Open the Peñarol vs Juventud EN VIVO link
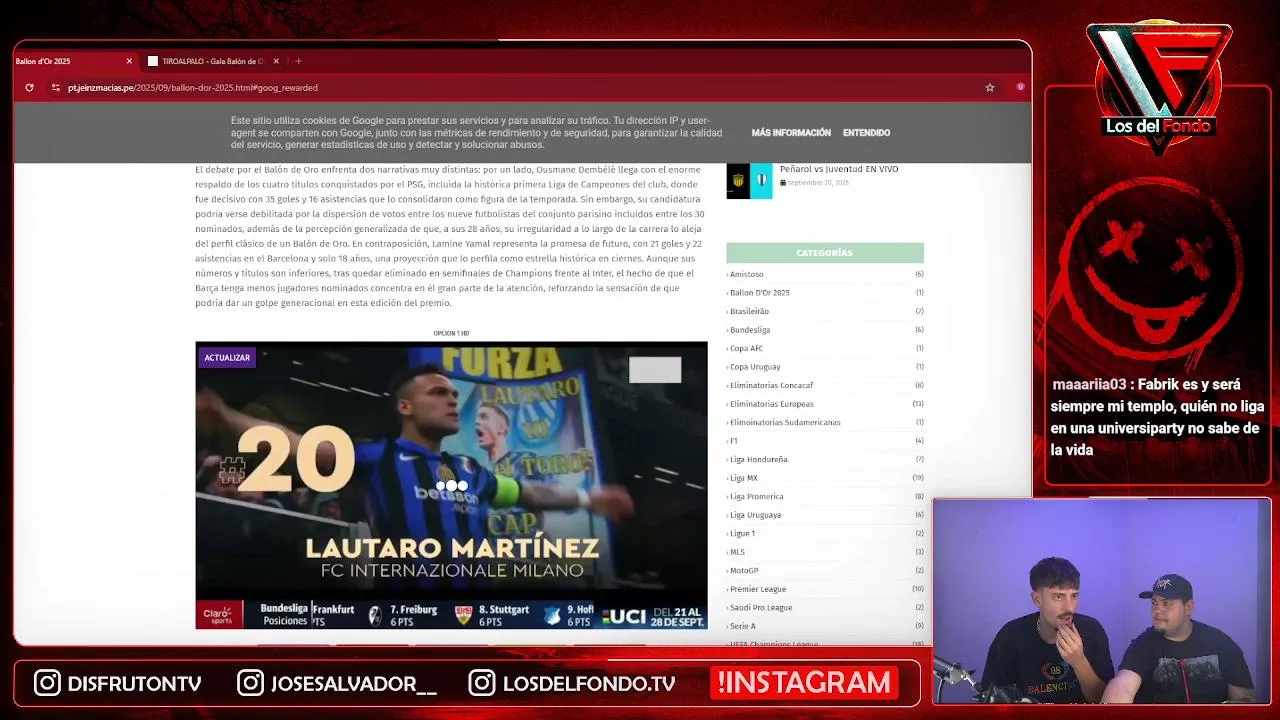Viewport: 1280px width, 720px height. (839, 169)
